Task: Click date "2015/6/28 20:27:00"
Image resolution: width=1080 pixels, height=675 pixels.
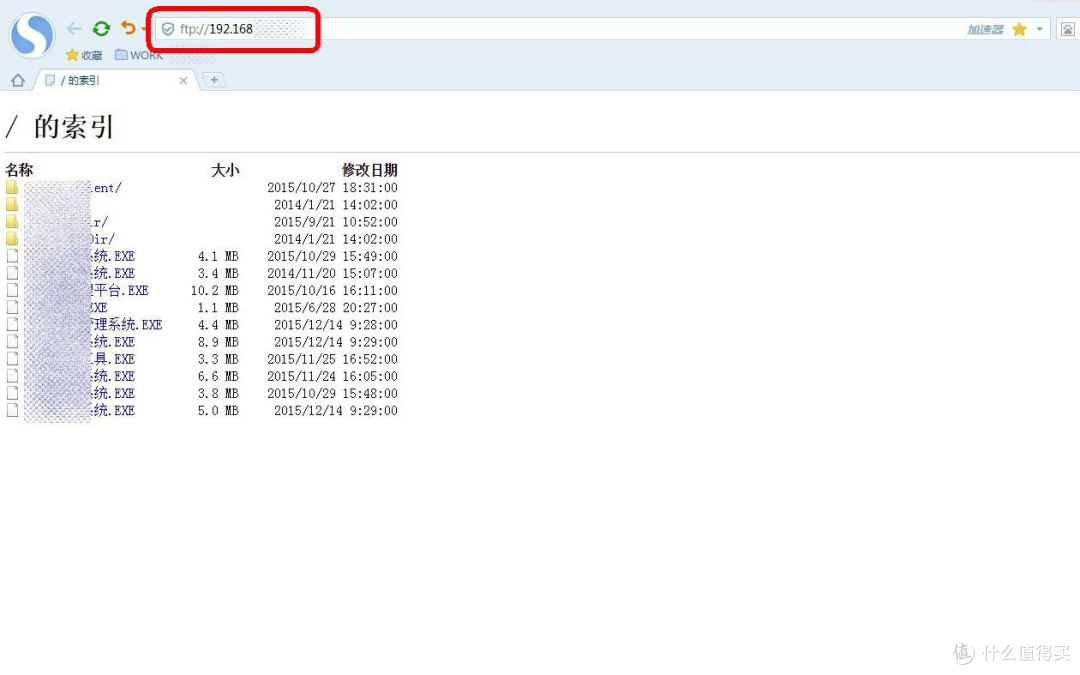Action: coord(335,307)
